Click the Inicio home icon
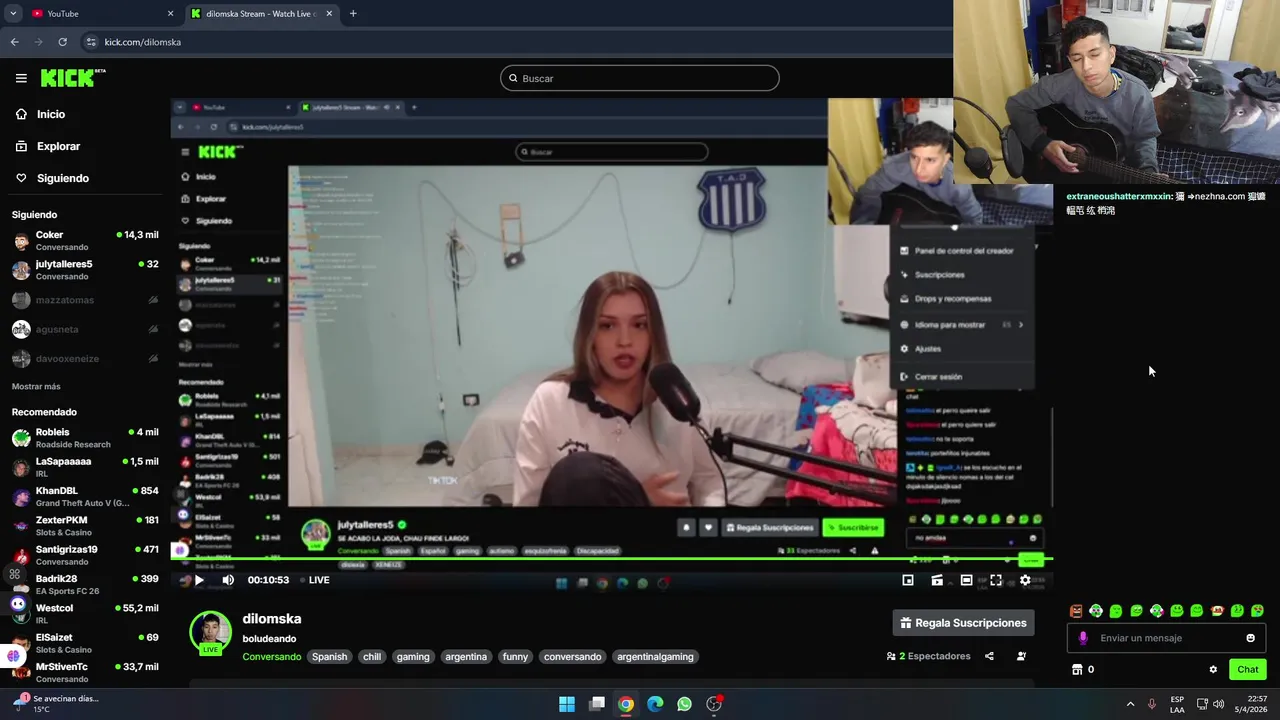 point(21,114)
